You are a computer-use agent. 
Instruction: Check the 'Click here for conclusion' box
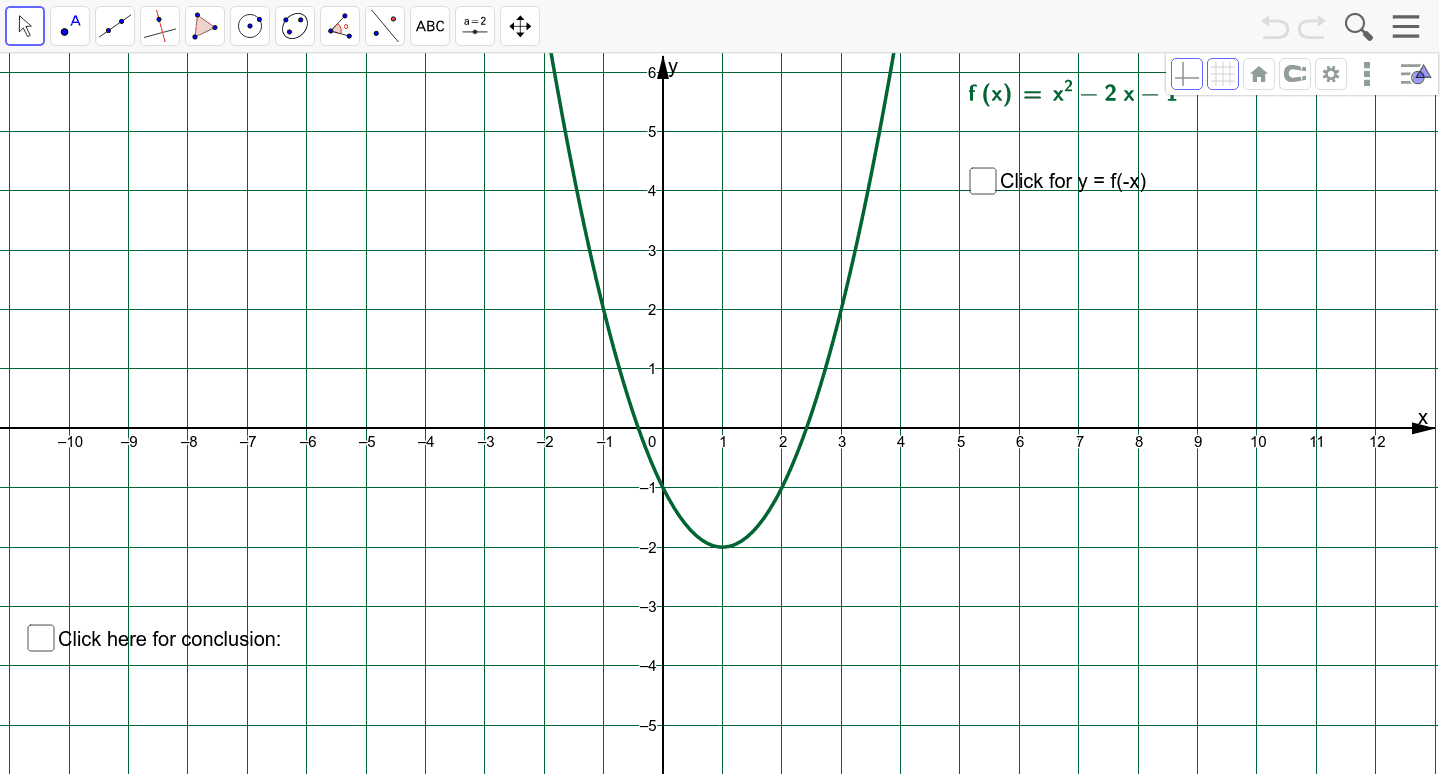pos(41,638)
